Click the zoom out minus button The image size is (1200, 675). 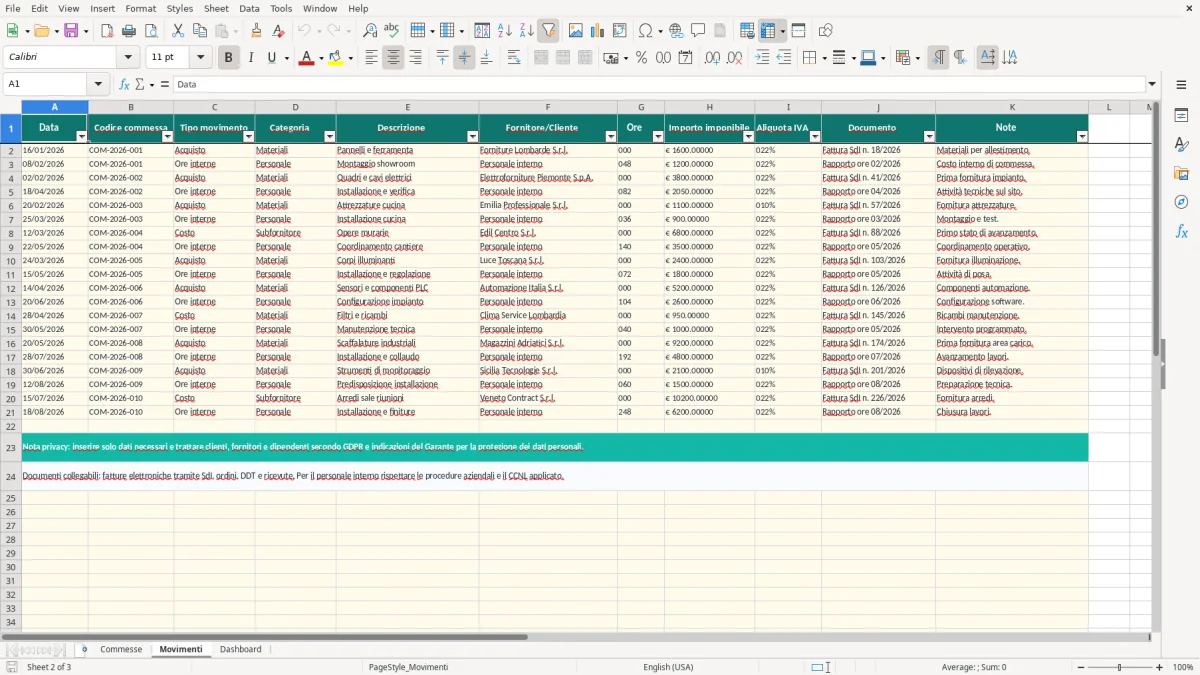tap(1080, 667)
